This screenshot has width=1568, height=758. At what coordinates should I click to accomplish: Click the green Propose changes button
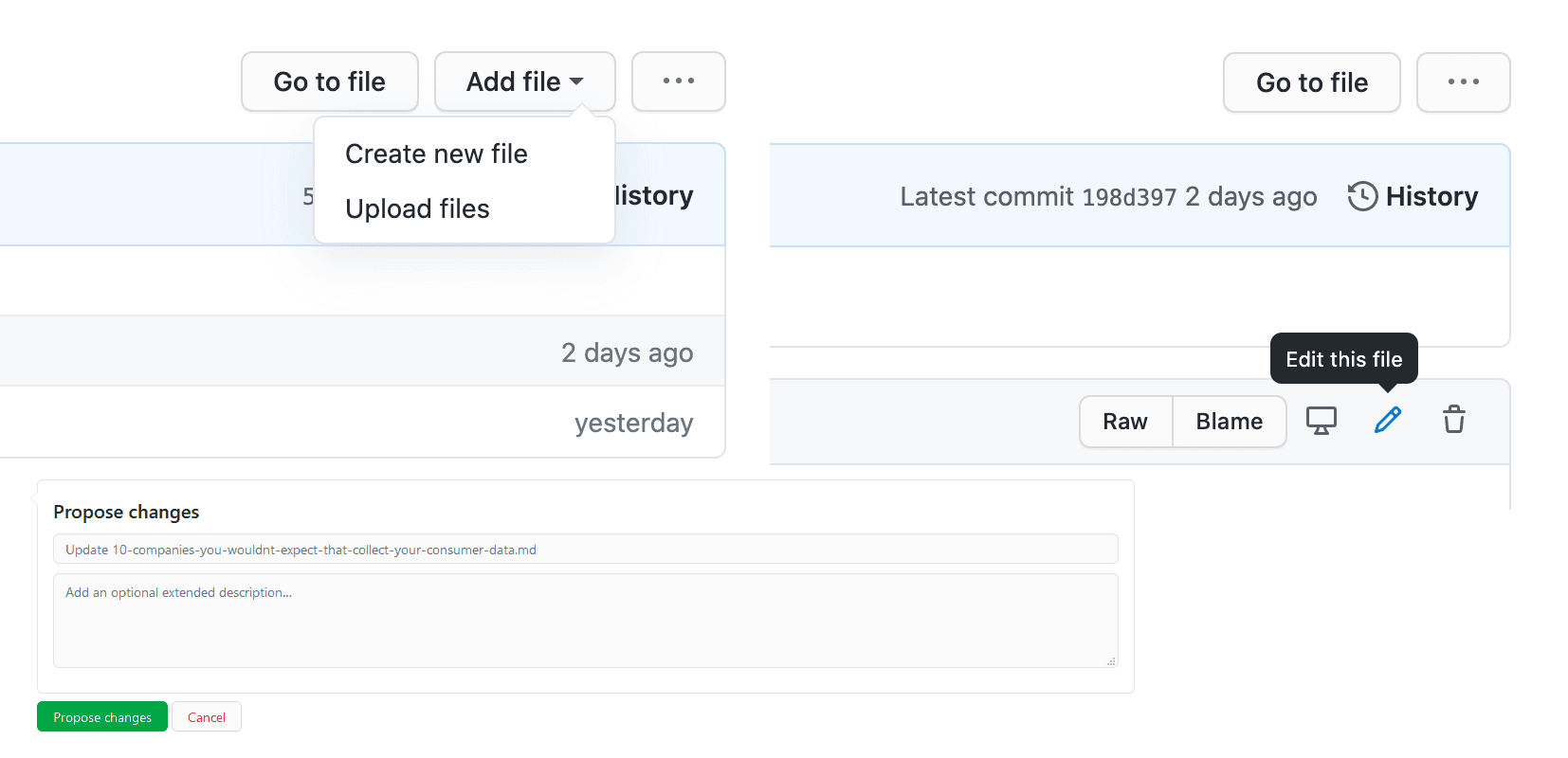pyautogui.click(x=102, y=717)
